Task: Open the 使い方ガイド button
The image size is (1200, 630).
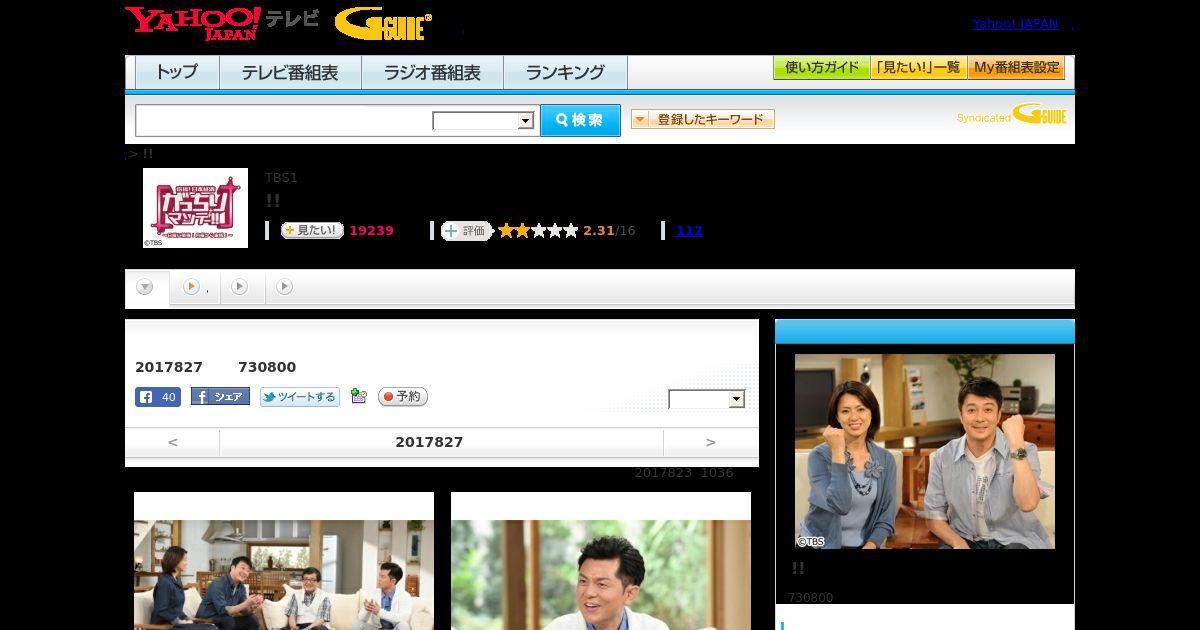Action: pyautogui.click(x=822, y=68)
